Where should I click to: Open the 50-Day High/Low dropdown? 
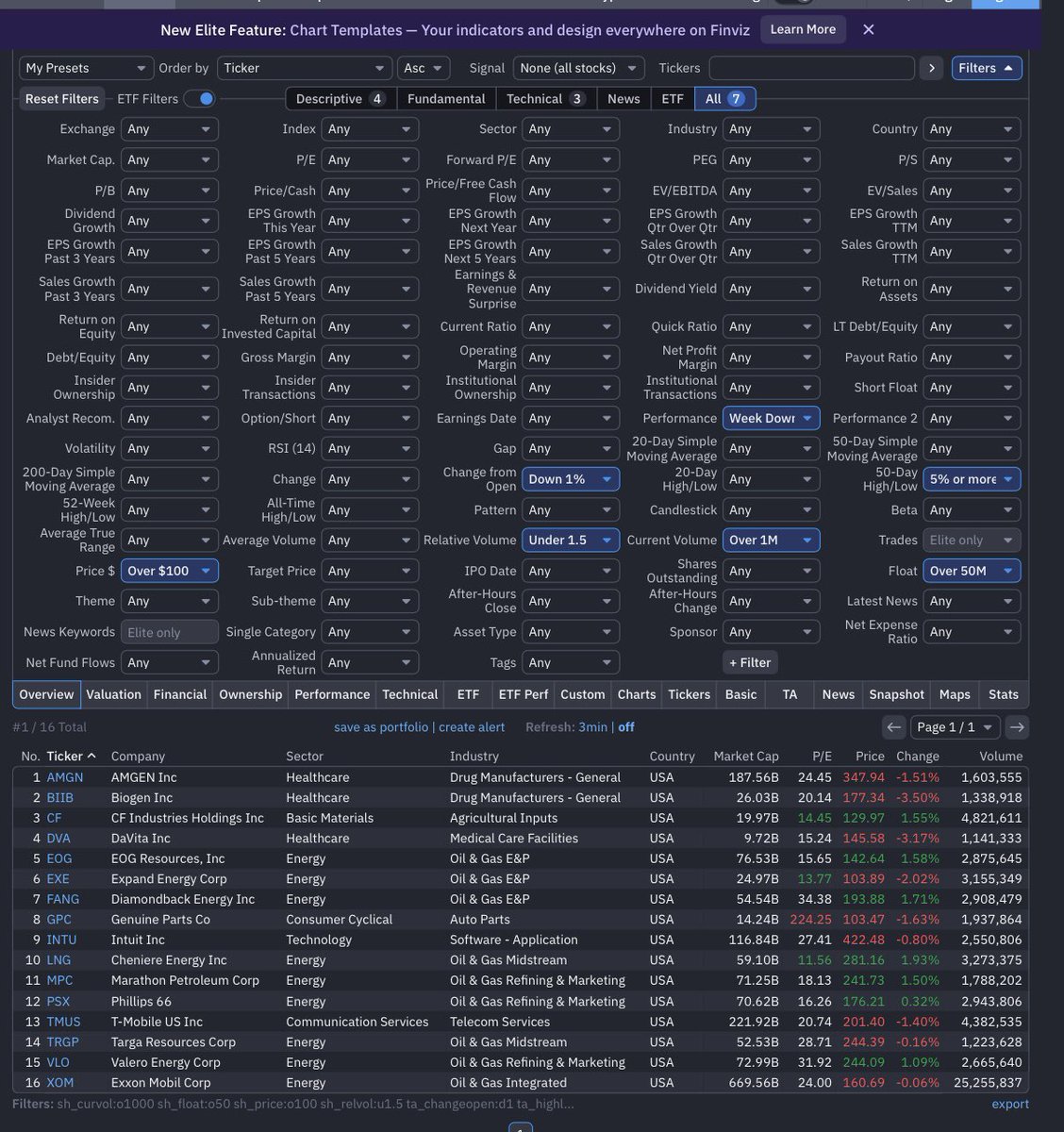(972, 479)
